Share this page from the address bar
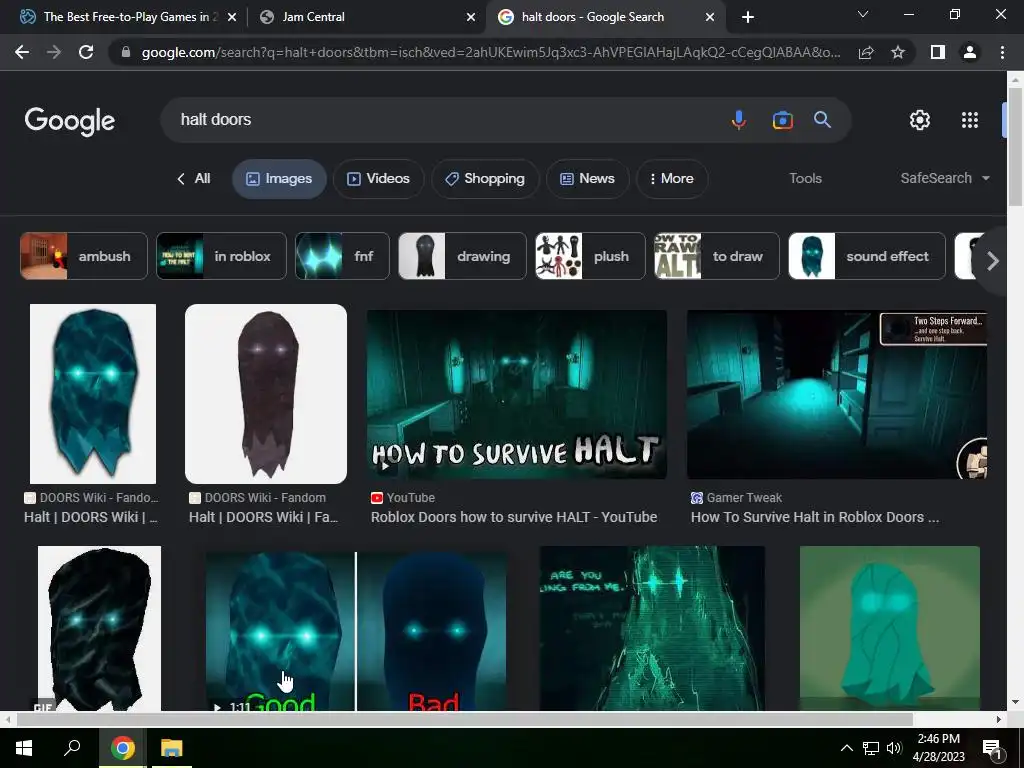Image resolution: width=1024 pixels, height=768 pixels. pyautogui.click(x=866, y=52)
